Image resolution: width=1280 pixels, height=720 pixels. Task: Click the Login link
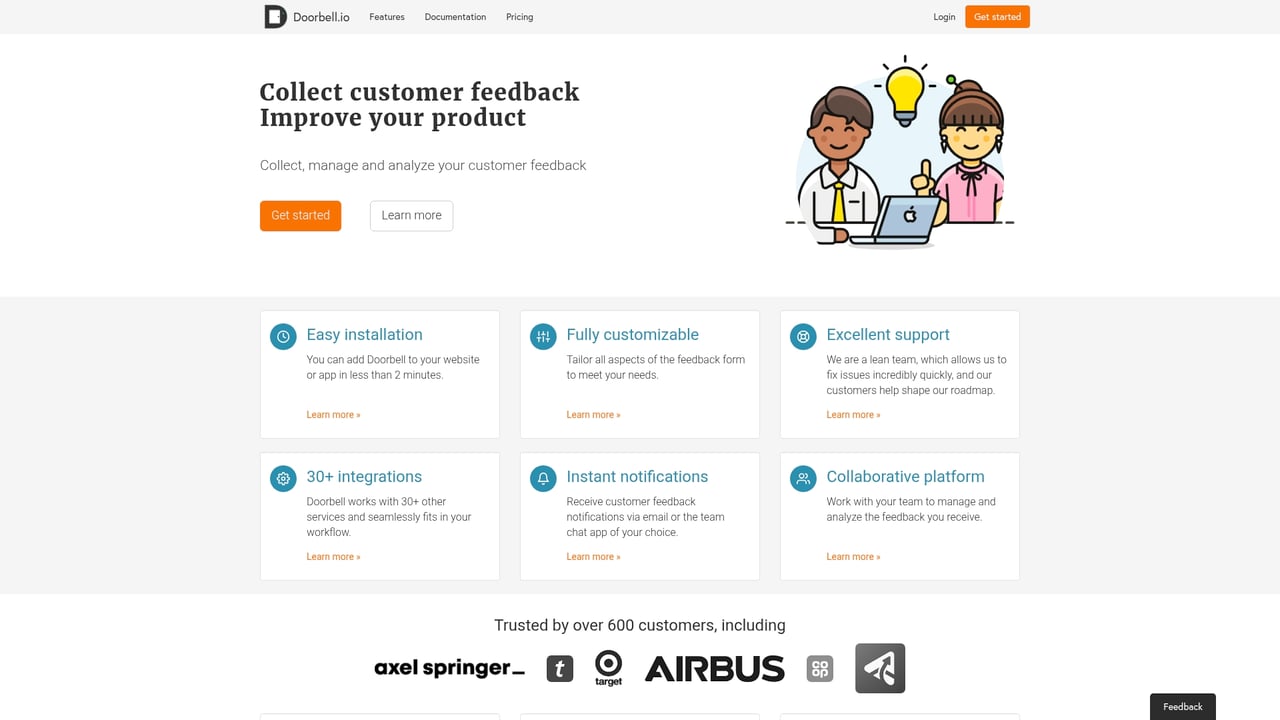tap(944, 17)
